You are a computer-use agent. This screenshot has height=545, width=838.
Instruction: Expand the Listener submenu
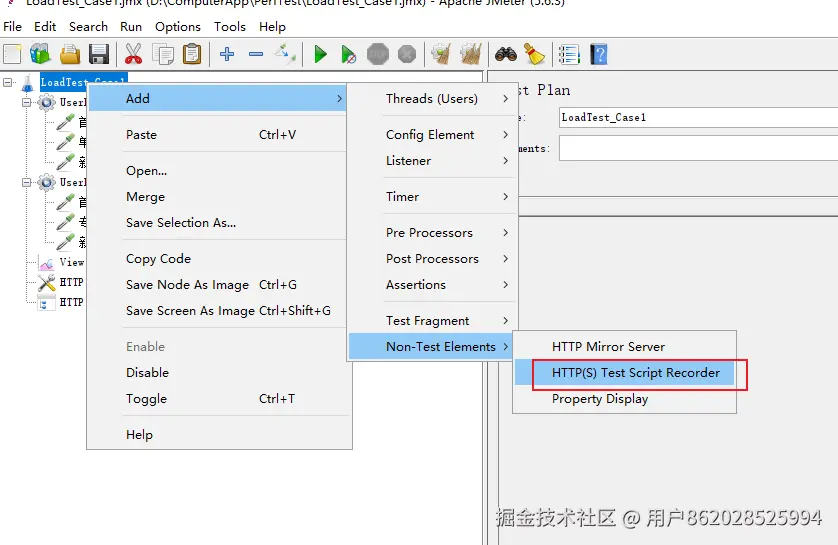coord(433,161)
